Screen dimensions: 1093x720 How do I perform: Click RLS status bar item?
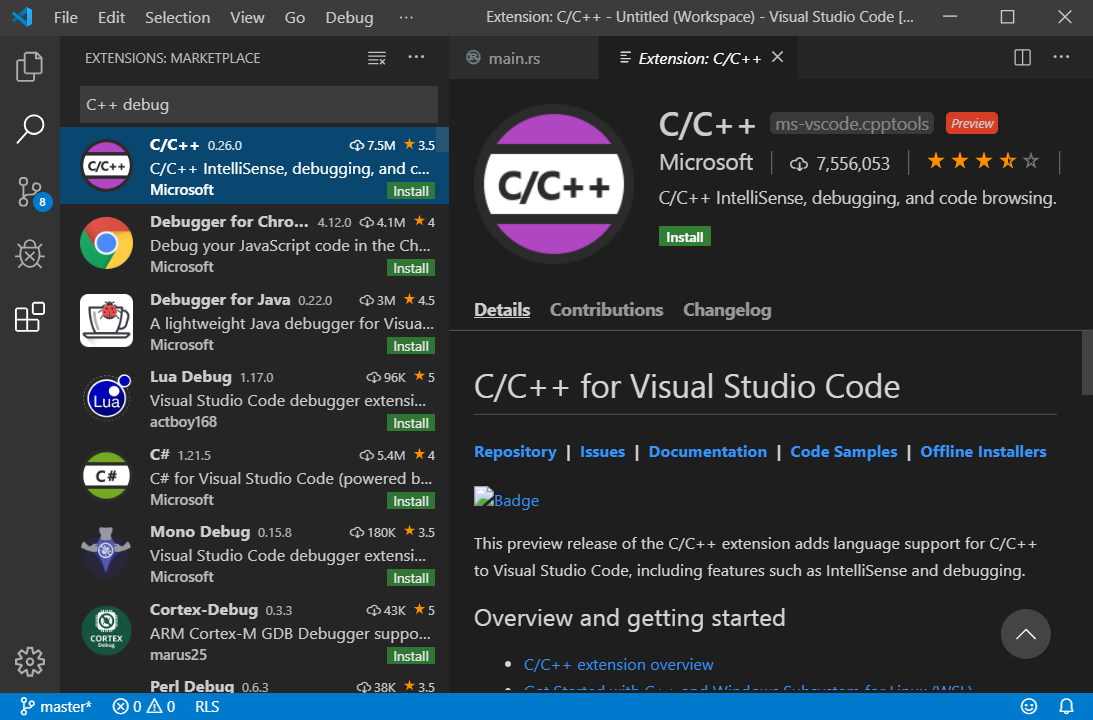(207, 707)
